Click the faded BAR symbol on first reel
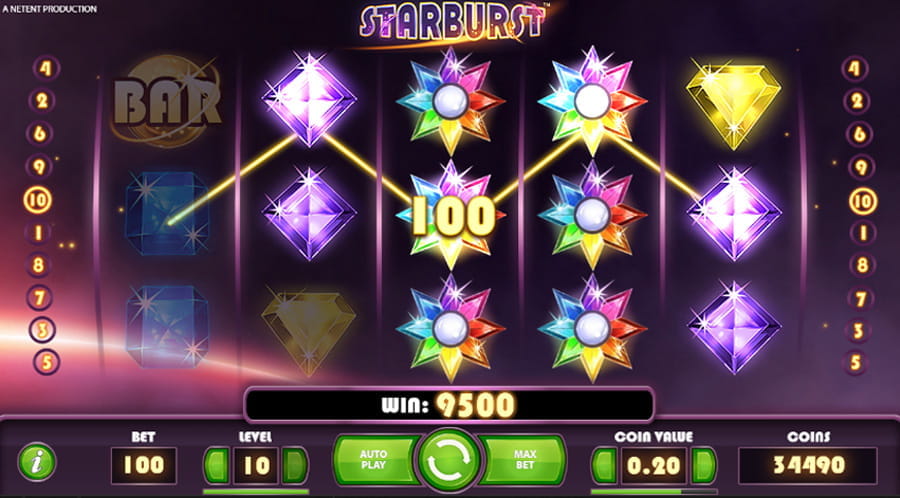Screen dimensions: 900x498 pos(166,102)
